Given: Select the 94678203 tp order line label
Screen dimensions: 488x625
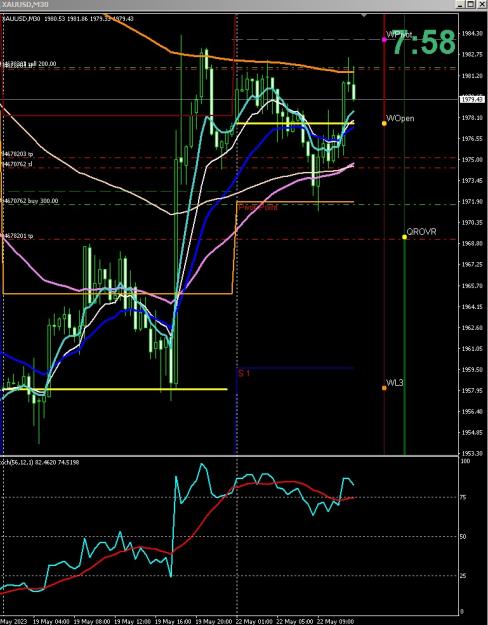Looking at the screenshot, I should [x=18, y=154].
